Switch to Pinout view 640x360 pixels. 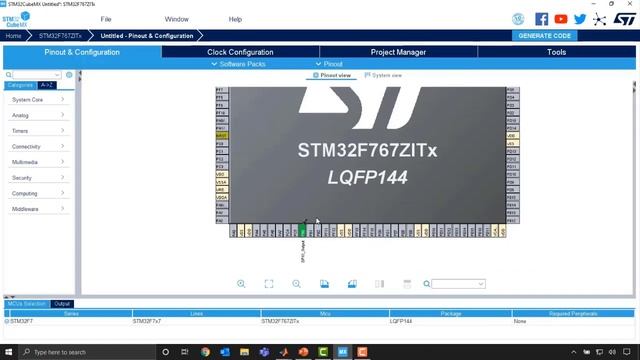pyautogui.click(x=331, y=75)
